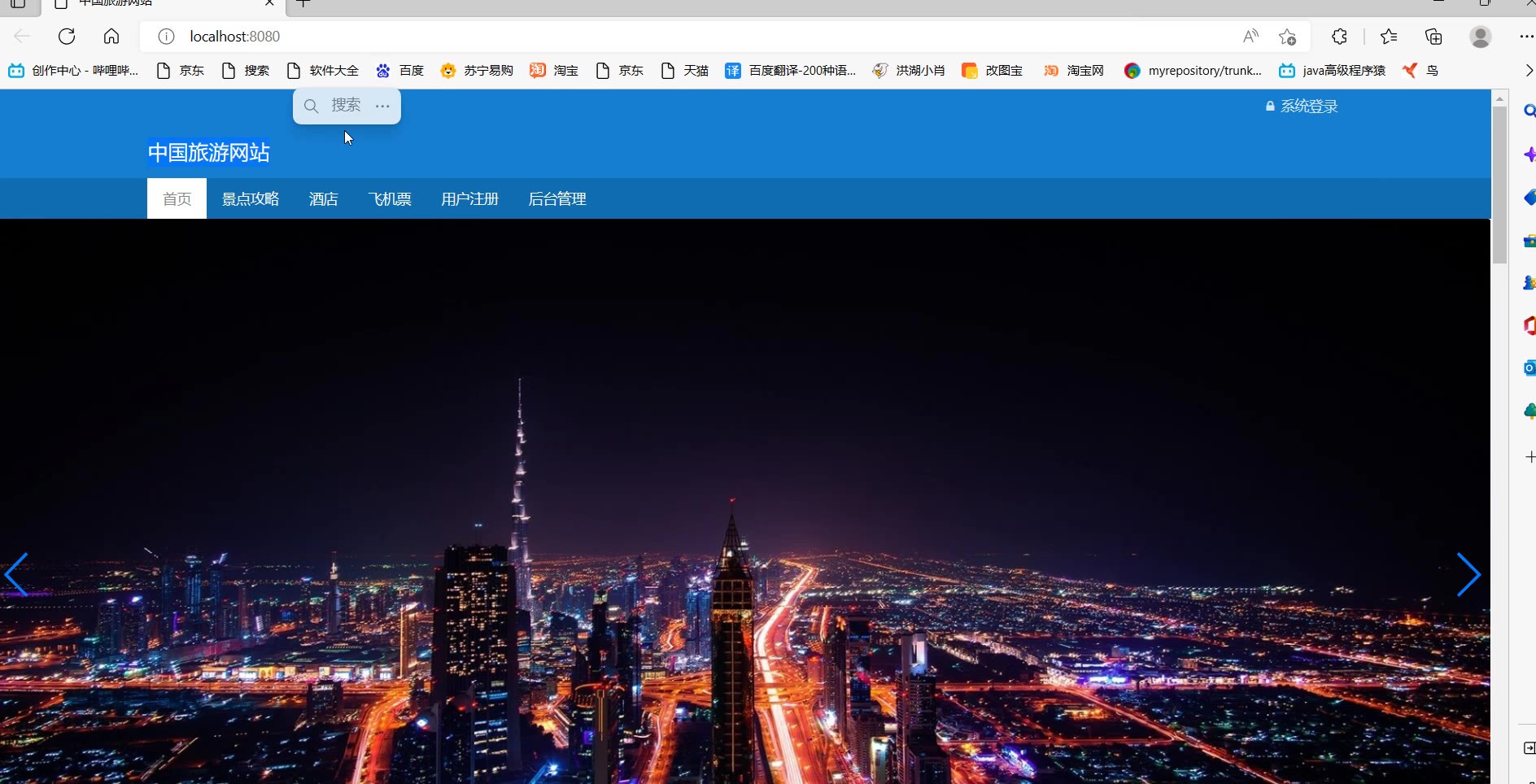
Task: Open Edge sidebar Outlook icon
Action: [1529, 368]
